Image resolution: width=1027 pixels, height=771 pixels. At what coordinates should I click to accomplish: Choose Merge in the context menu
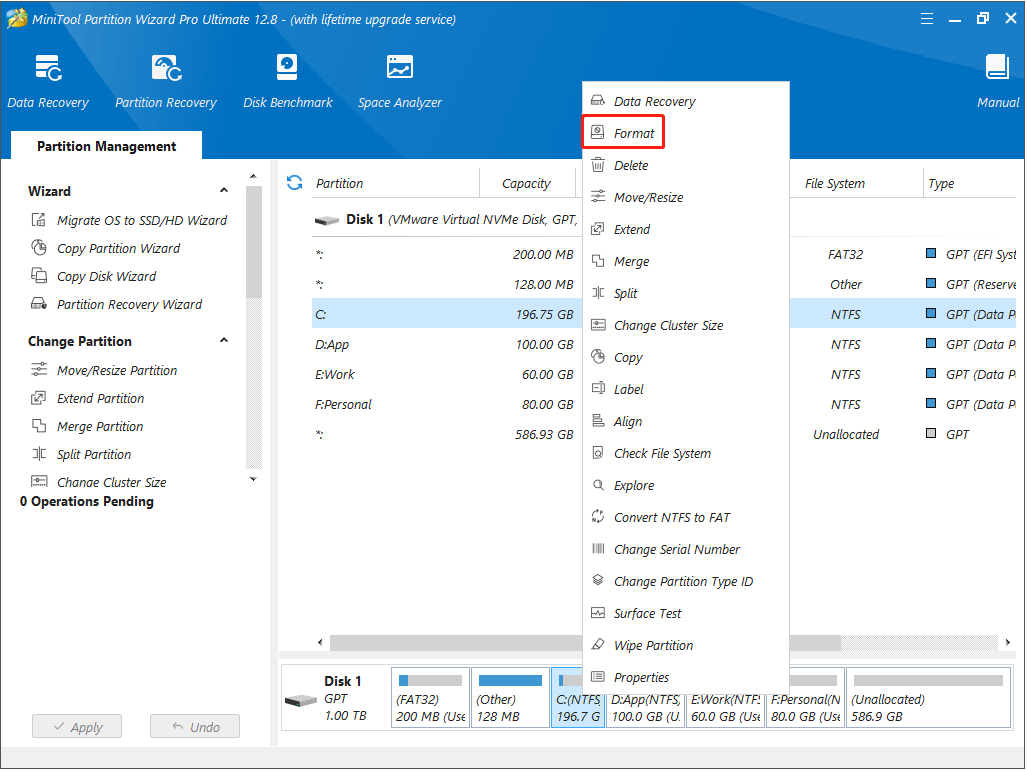pos(686,261)
